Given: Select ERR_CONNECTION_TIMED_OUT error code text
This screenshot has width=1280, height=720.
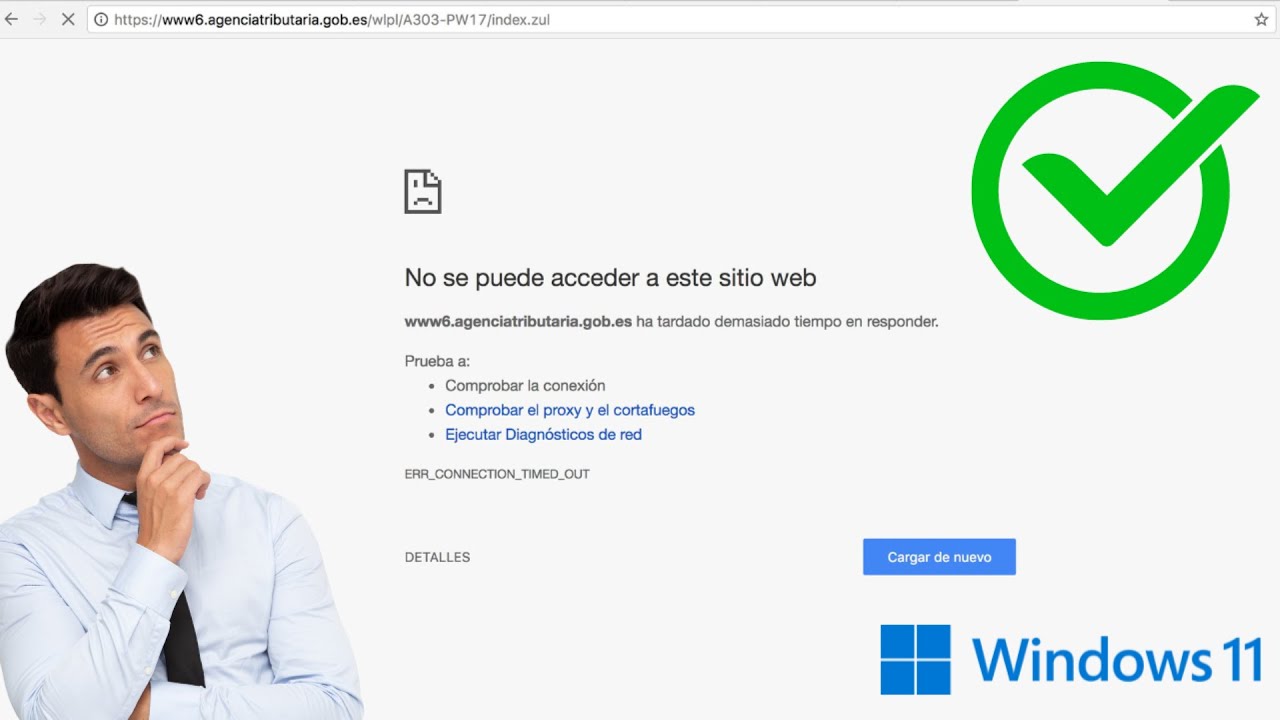Looking at the screenshot, I should click(x=497, y=474).
